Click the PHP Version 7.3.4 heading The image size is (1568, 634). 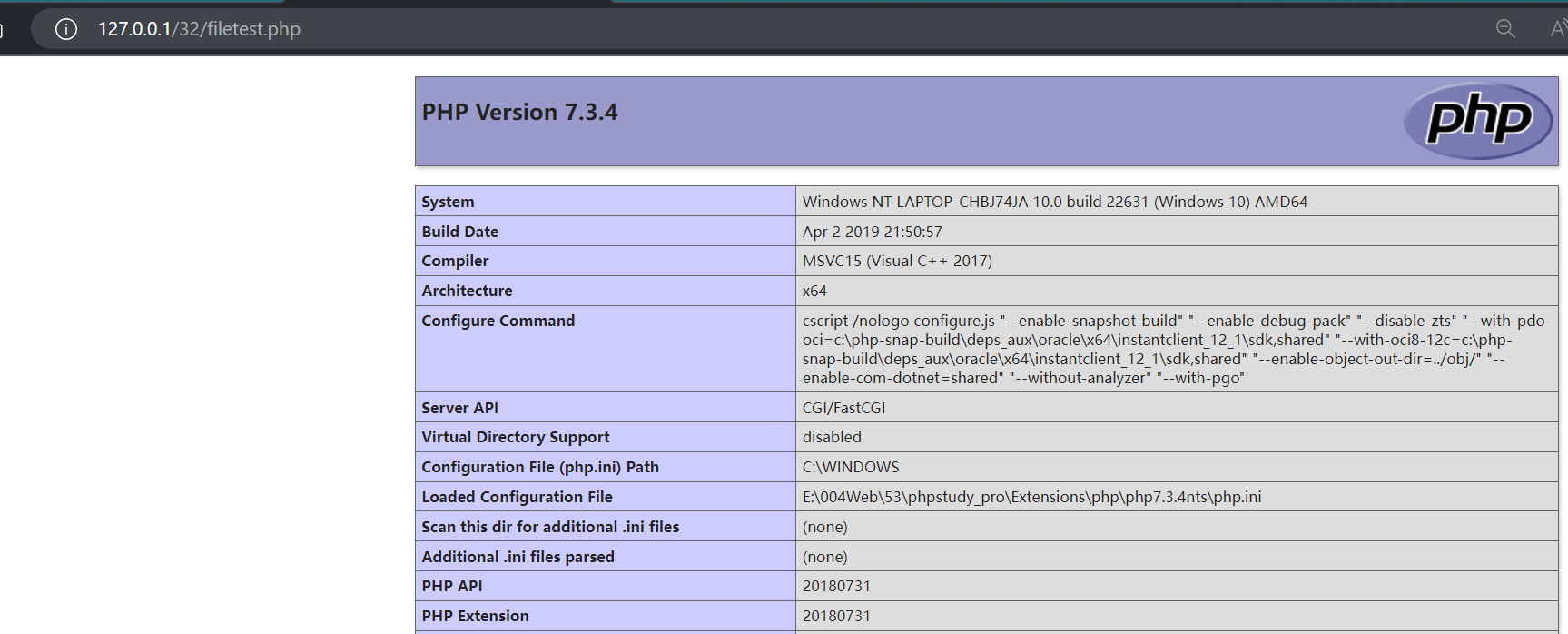(x=519, y=112)
